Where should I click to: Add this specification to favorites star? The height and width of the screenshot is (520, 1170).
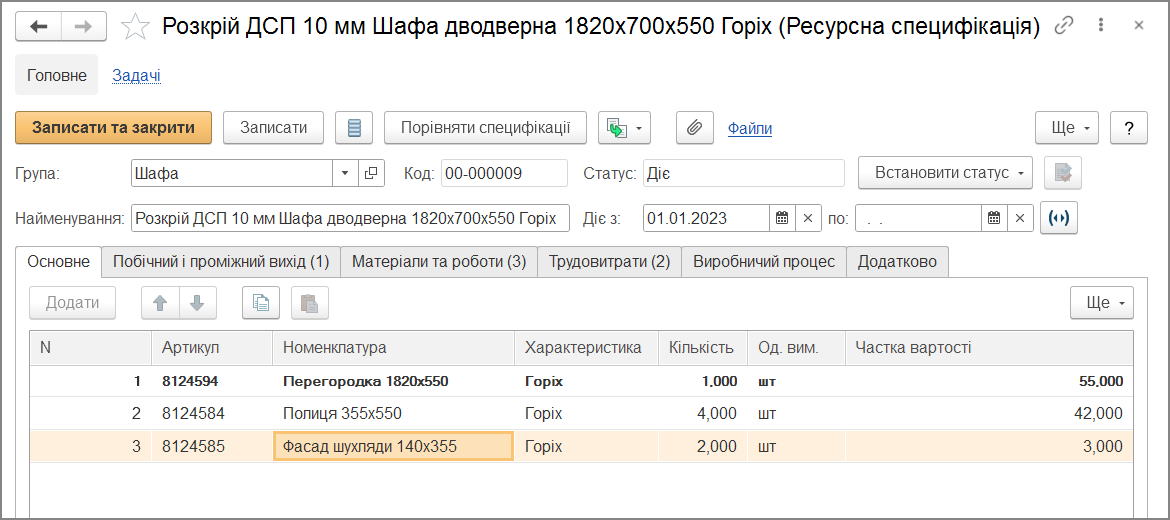134,27
